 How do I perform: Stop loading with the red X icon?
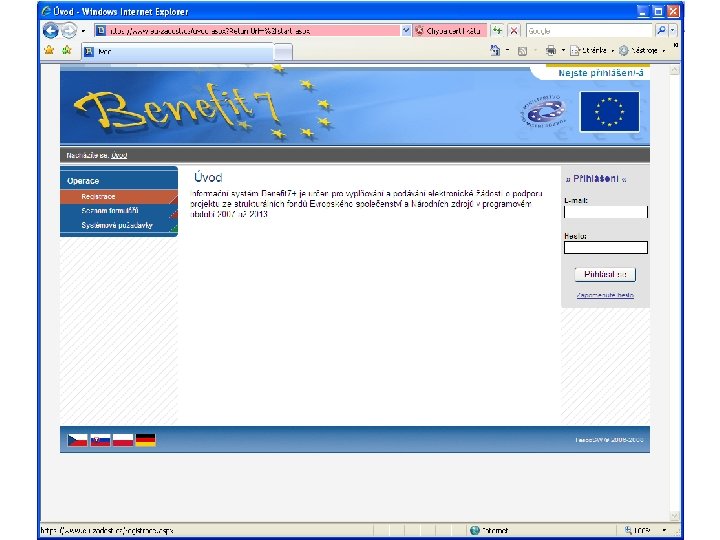pos(514,31)
